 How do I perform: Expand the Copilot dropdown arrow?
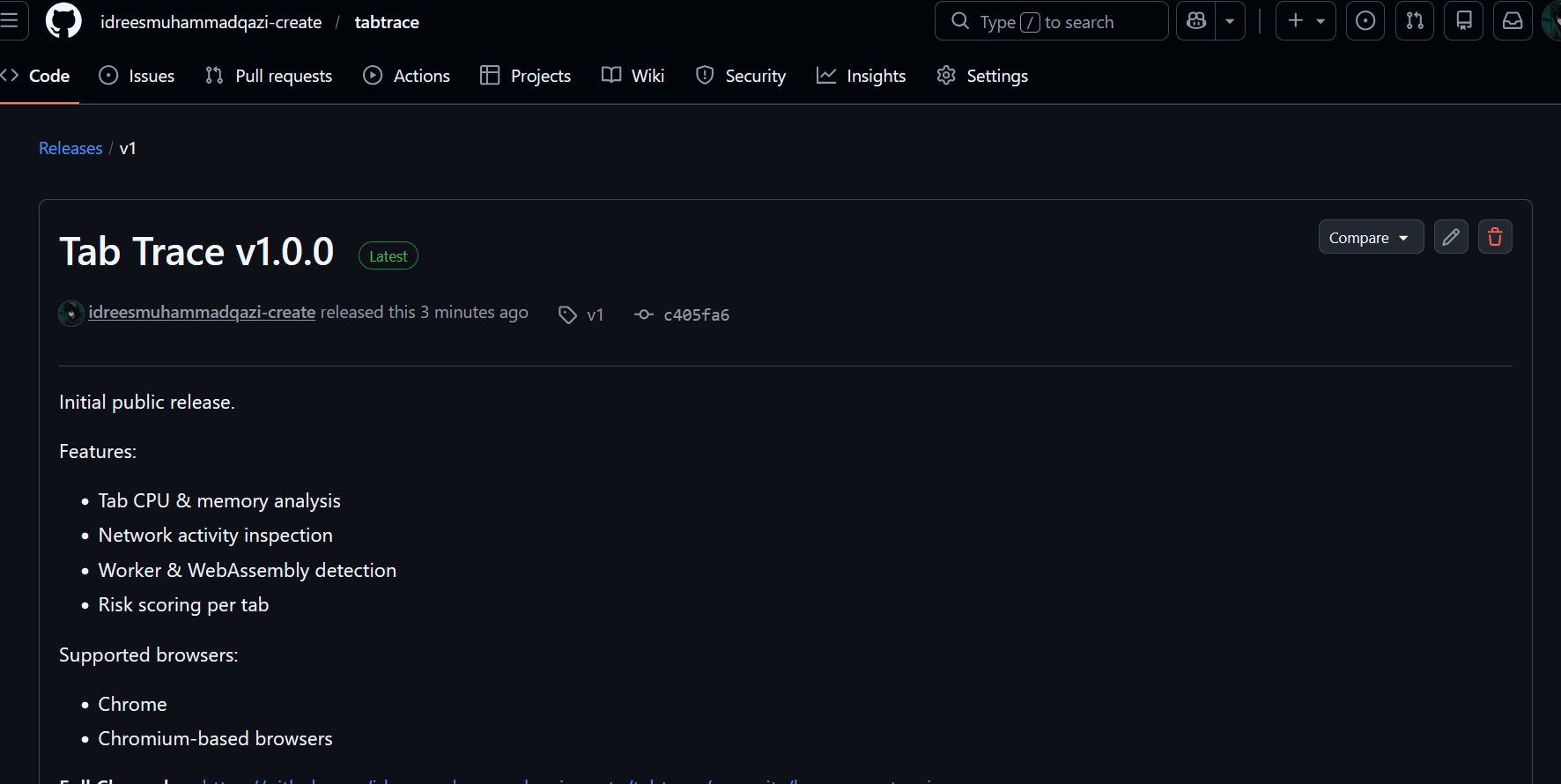coord(1230,21)
